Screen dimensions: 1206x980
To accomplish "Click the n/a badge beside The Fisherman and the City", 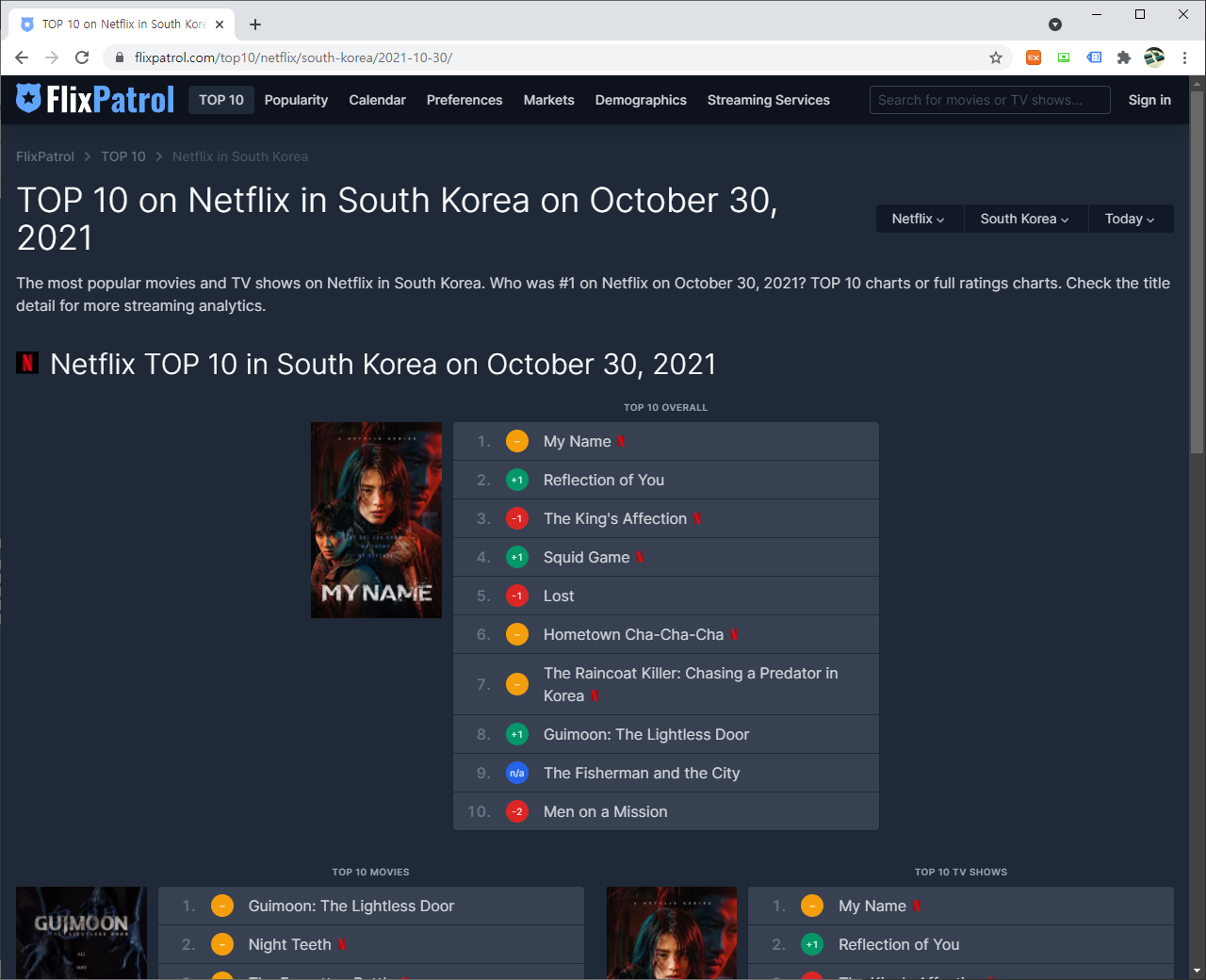I will click(517, 773).
